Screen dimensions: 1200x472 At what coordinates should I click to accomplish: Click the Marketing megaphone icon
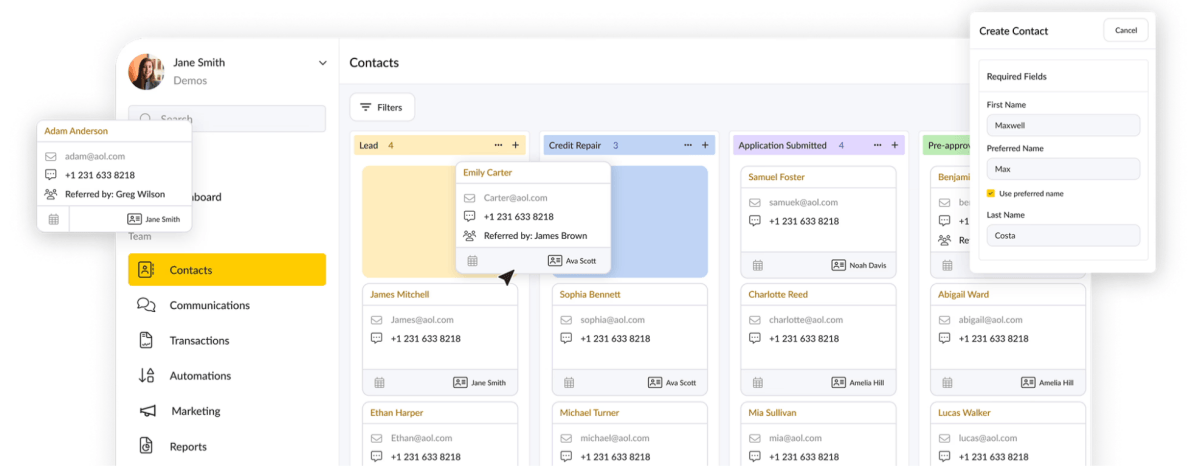[147, 411]
